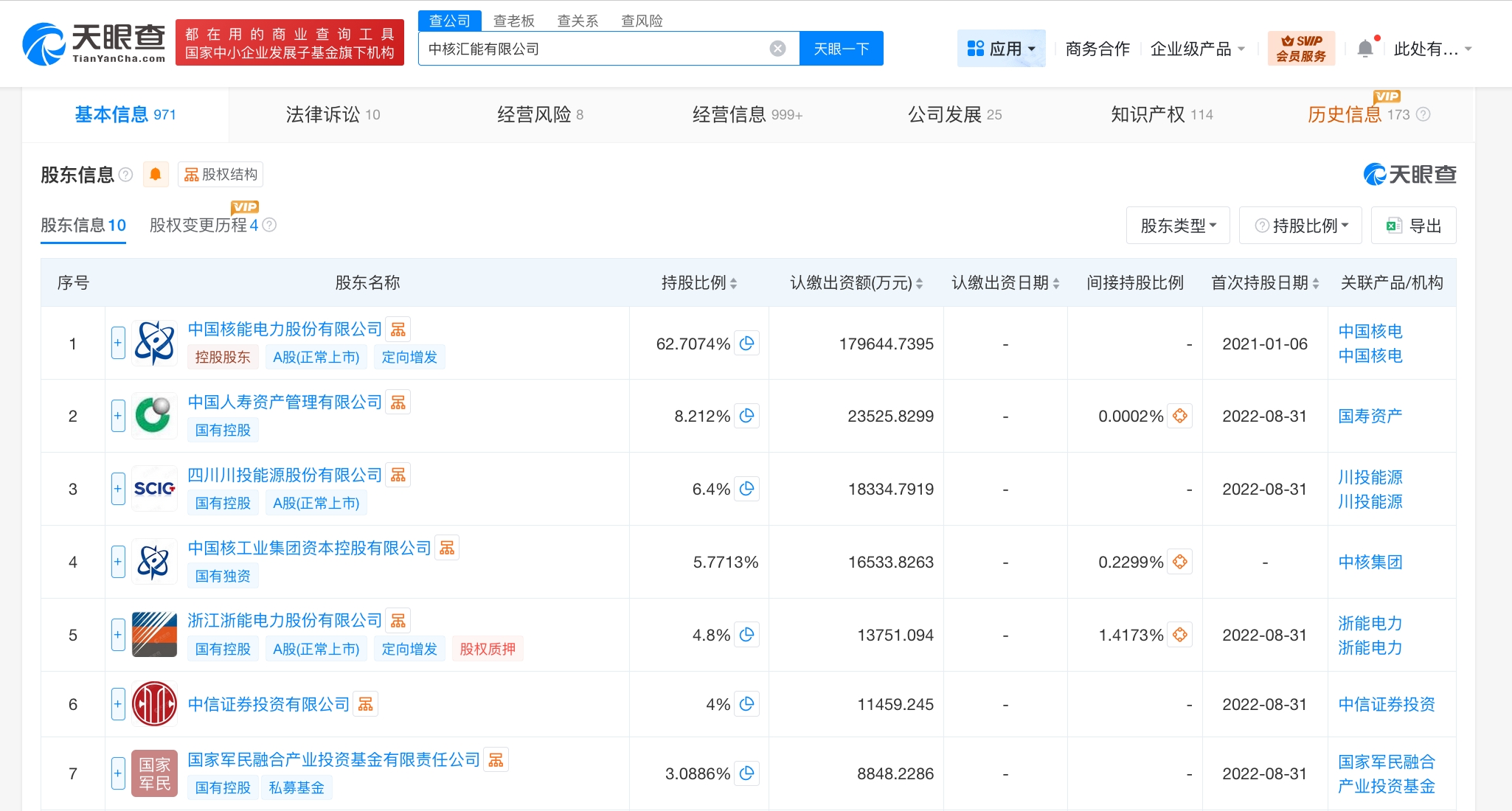
Task: Click the 天眼一下 search button
Action: point(841,49)
